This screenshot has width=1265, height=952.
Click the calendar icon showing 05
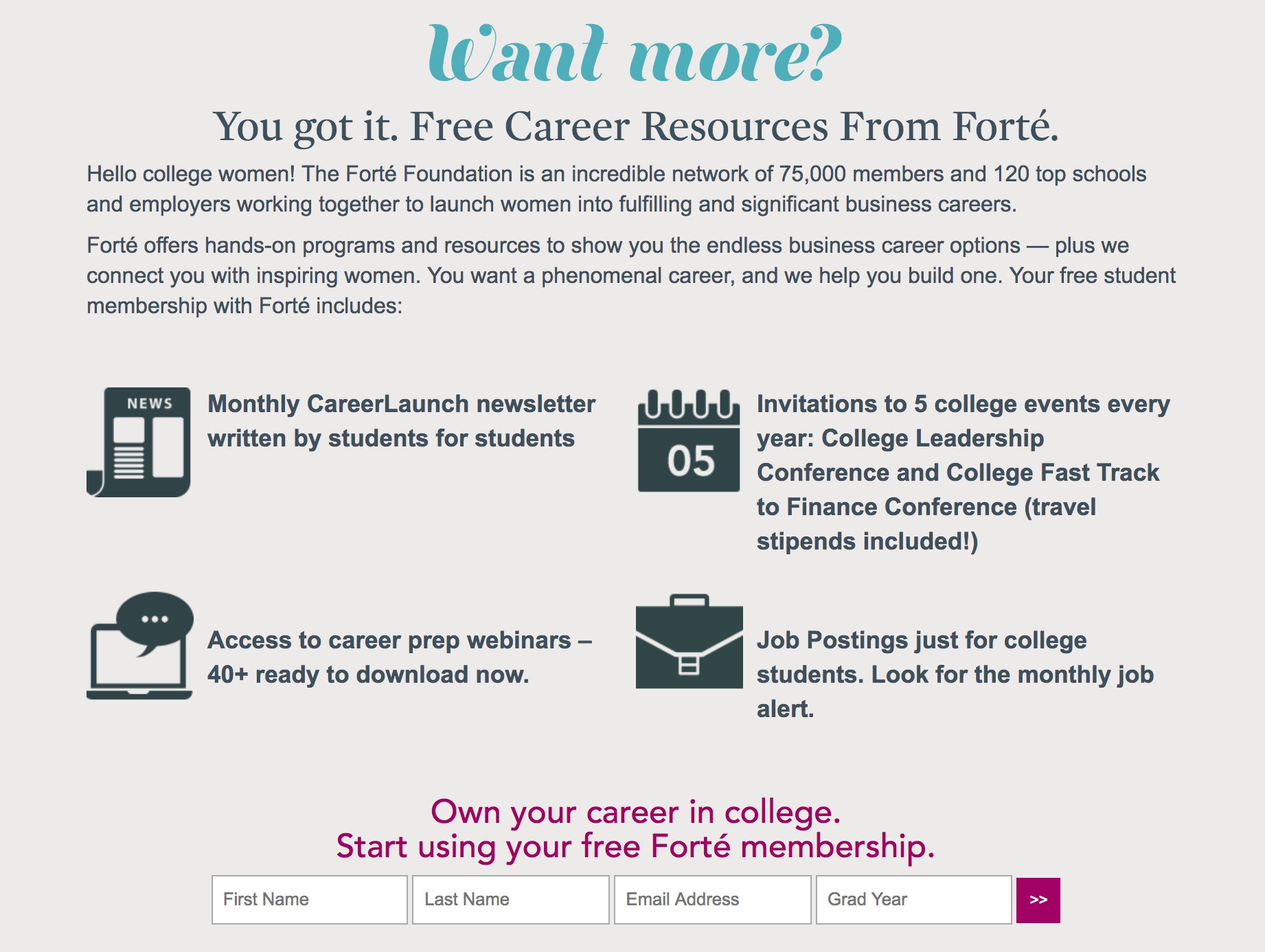(689, 442)
